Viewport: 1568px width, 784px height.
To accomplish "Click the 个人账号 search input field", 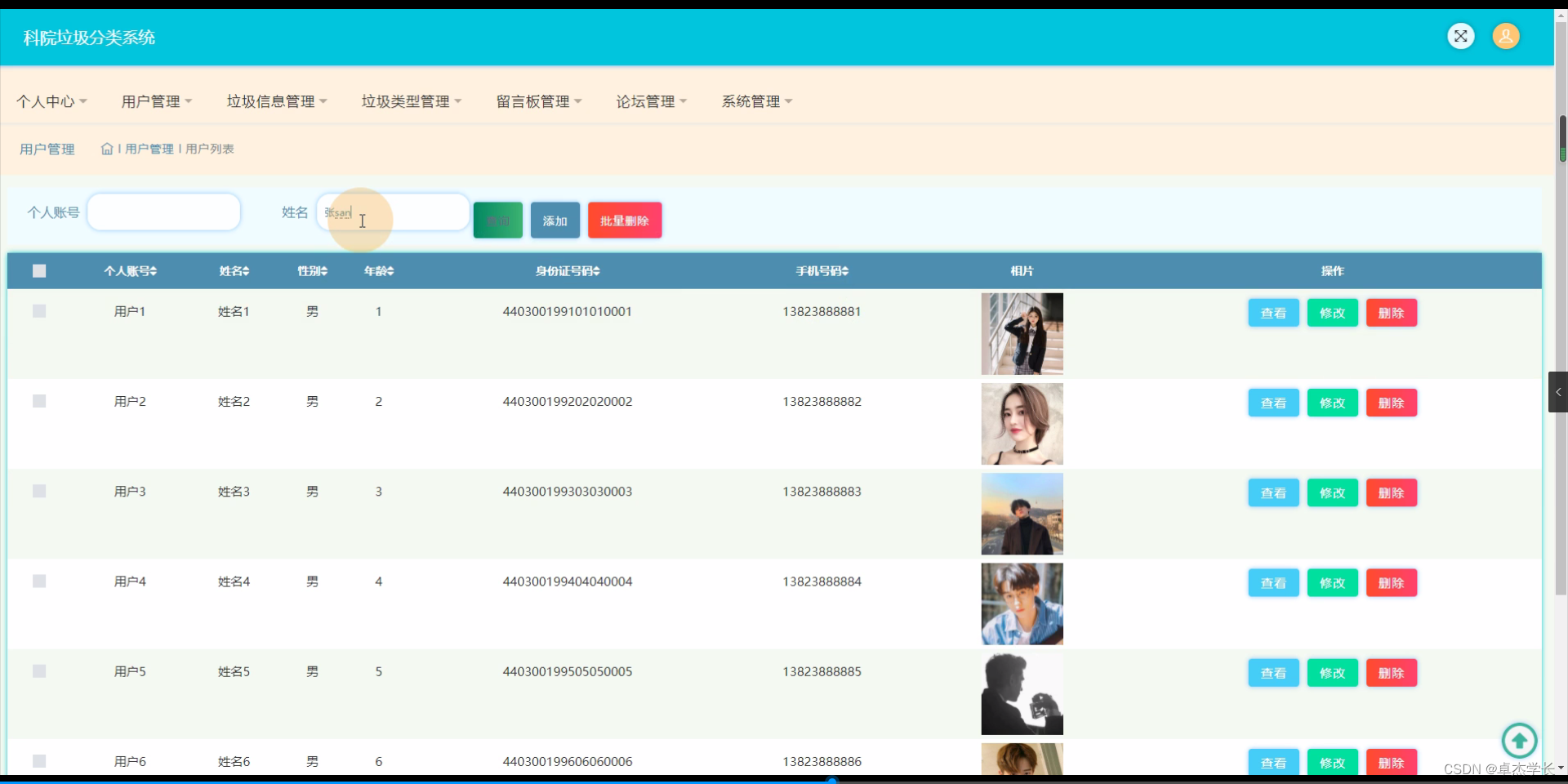I will coord(163,212).
